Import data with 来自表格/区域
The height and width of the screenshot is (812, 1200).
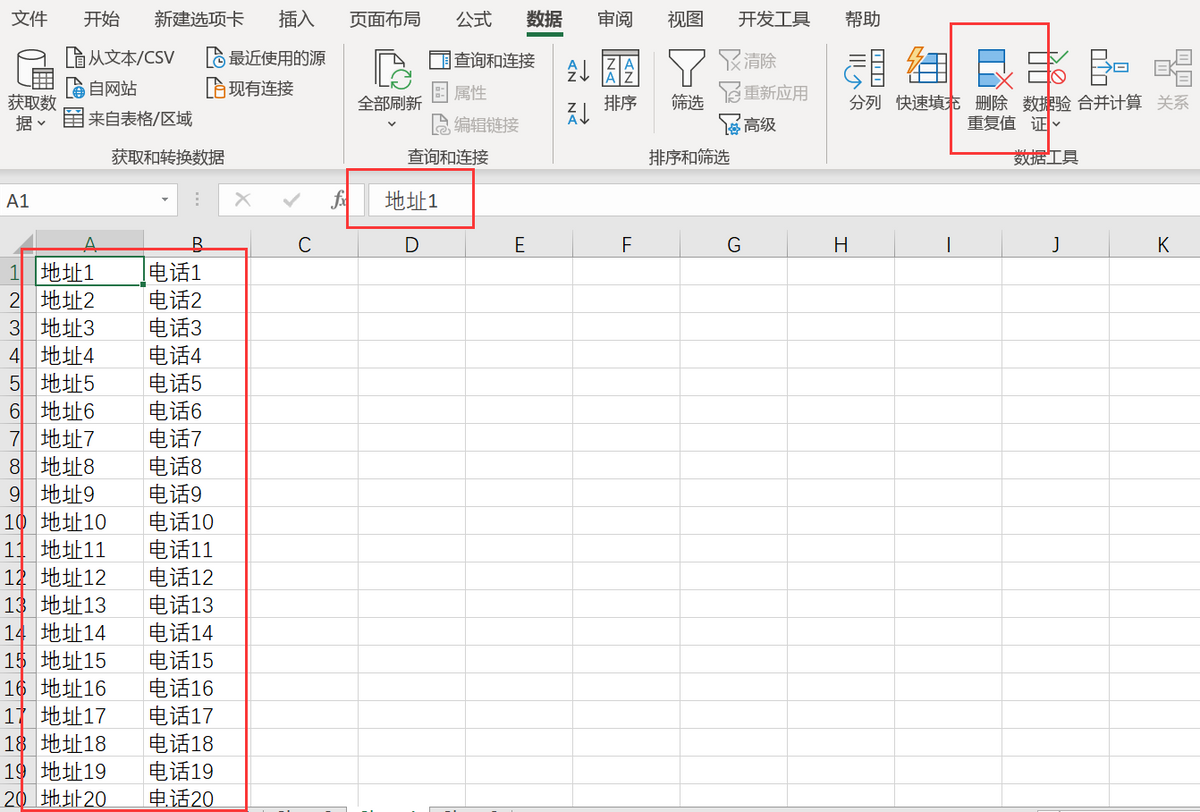pos(127,118)
